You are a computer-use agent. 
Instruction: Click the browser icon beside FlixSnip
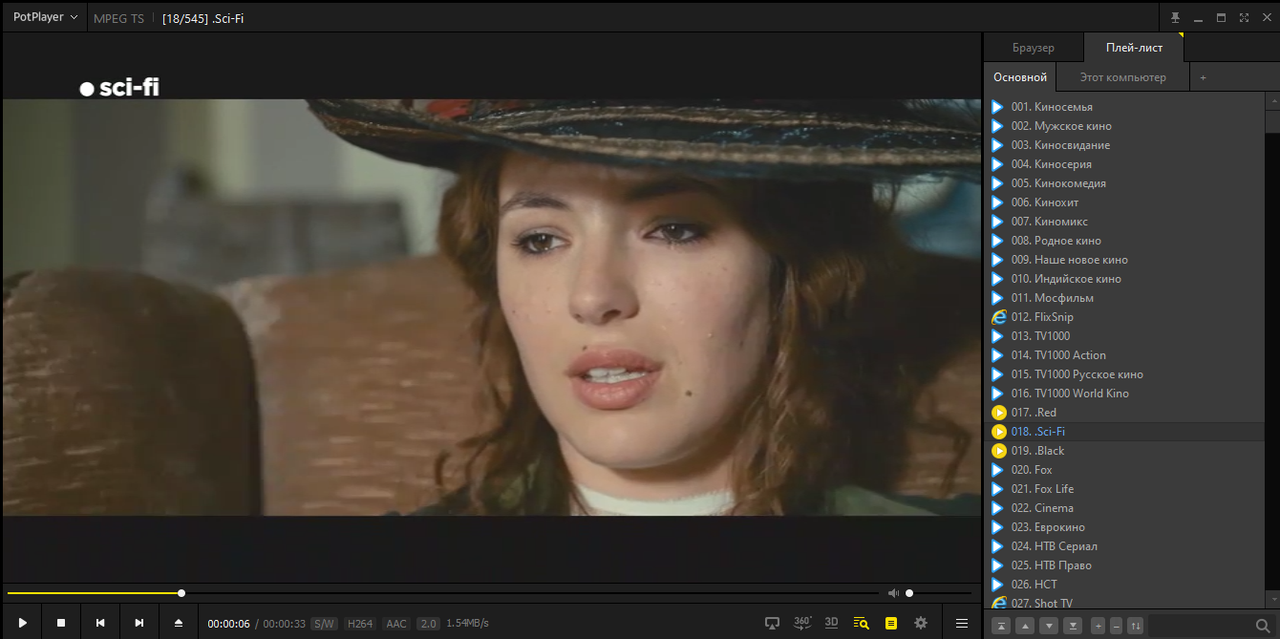point(998,317)
